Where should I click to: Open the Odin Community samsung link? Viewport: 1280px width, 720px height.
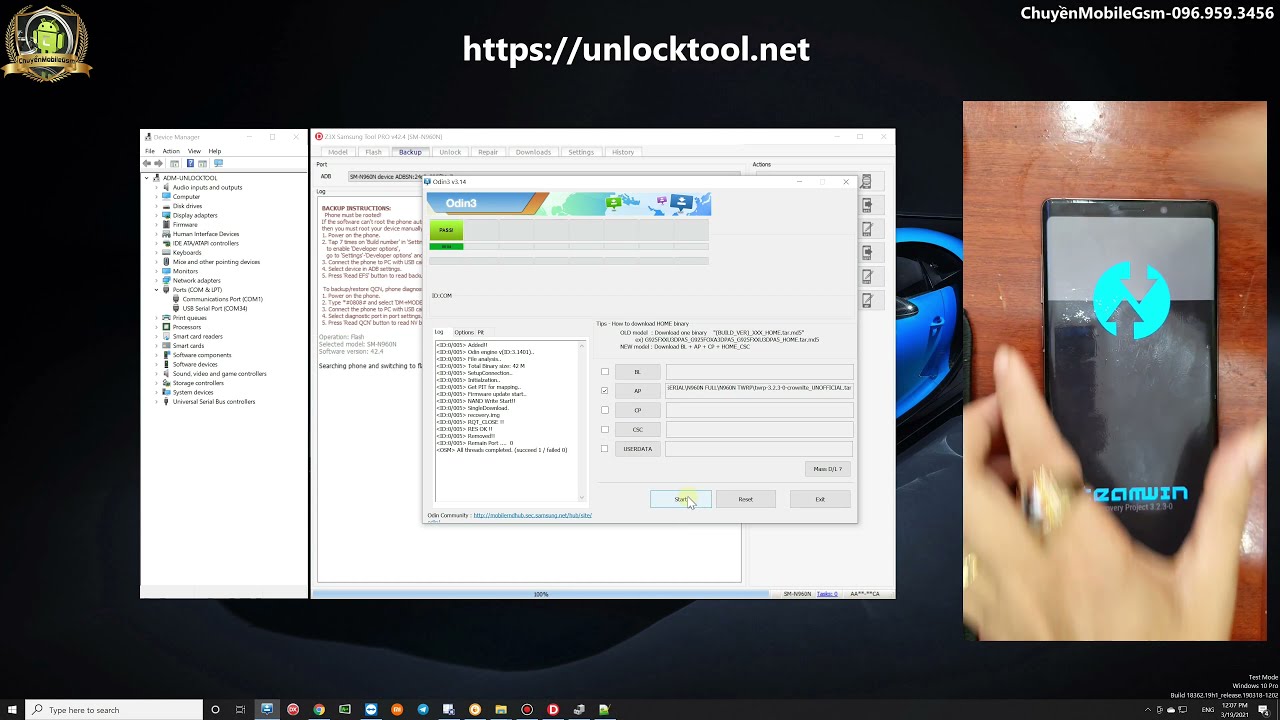coord(532,515)
